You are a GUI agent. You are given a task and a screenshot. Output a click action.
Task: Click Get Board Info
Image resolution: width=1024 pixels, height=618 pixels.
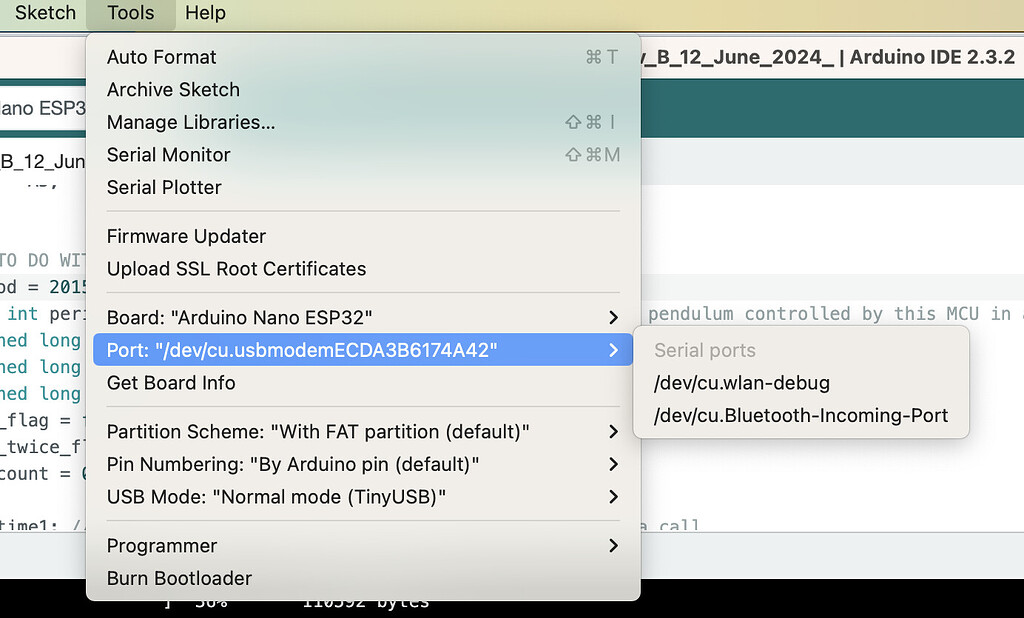tap(171, 382)
